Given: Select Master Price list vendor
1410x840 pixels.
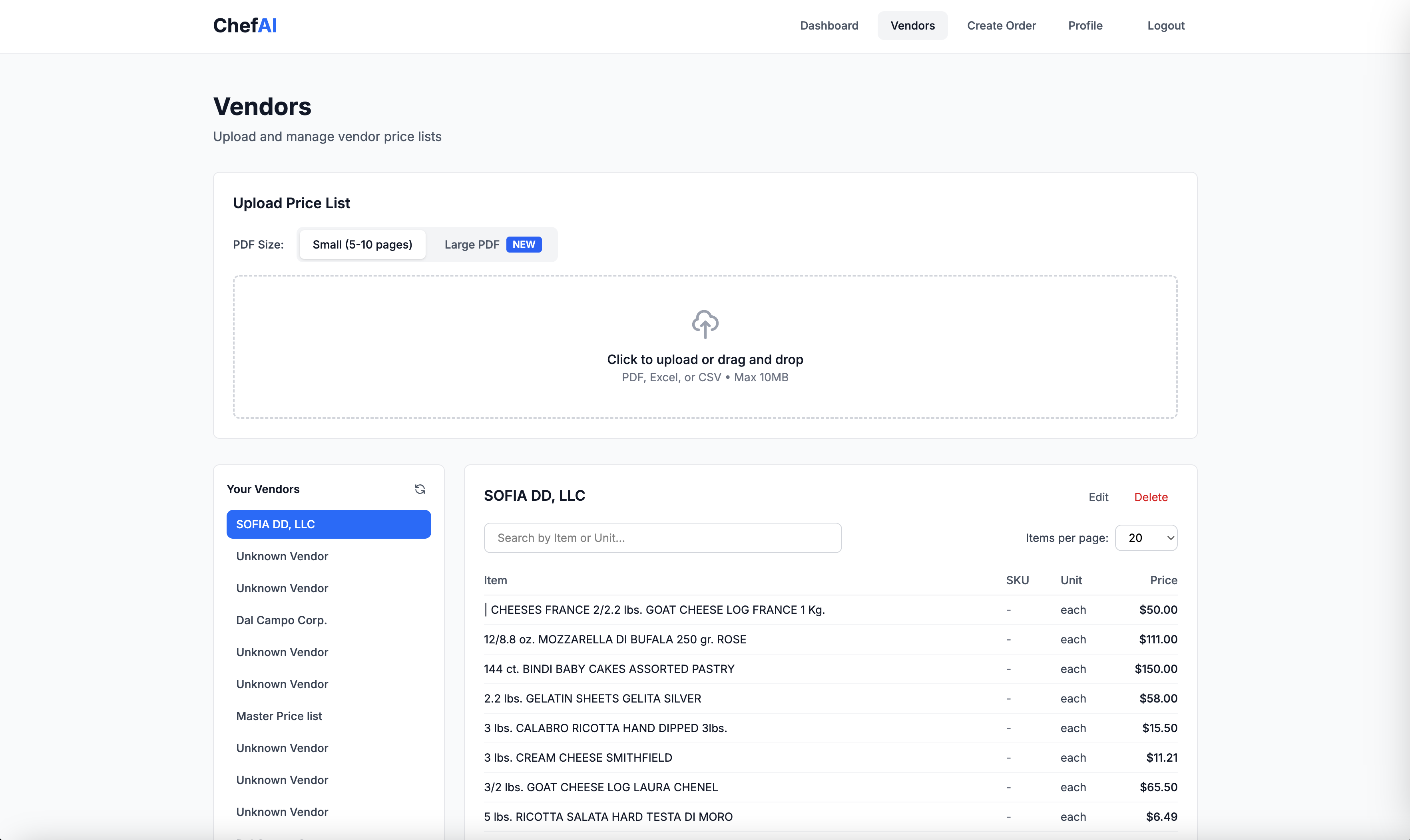Looking at the screenshot, I should click(x=279, y=716).
